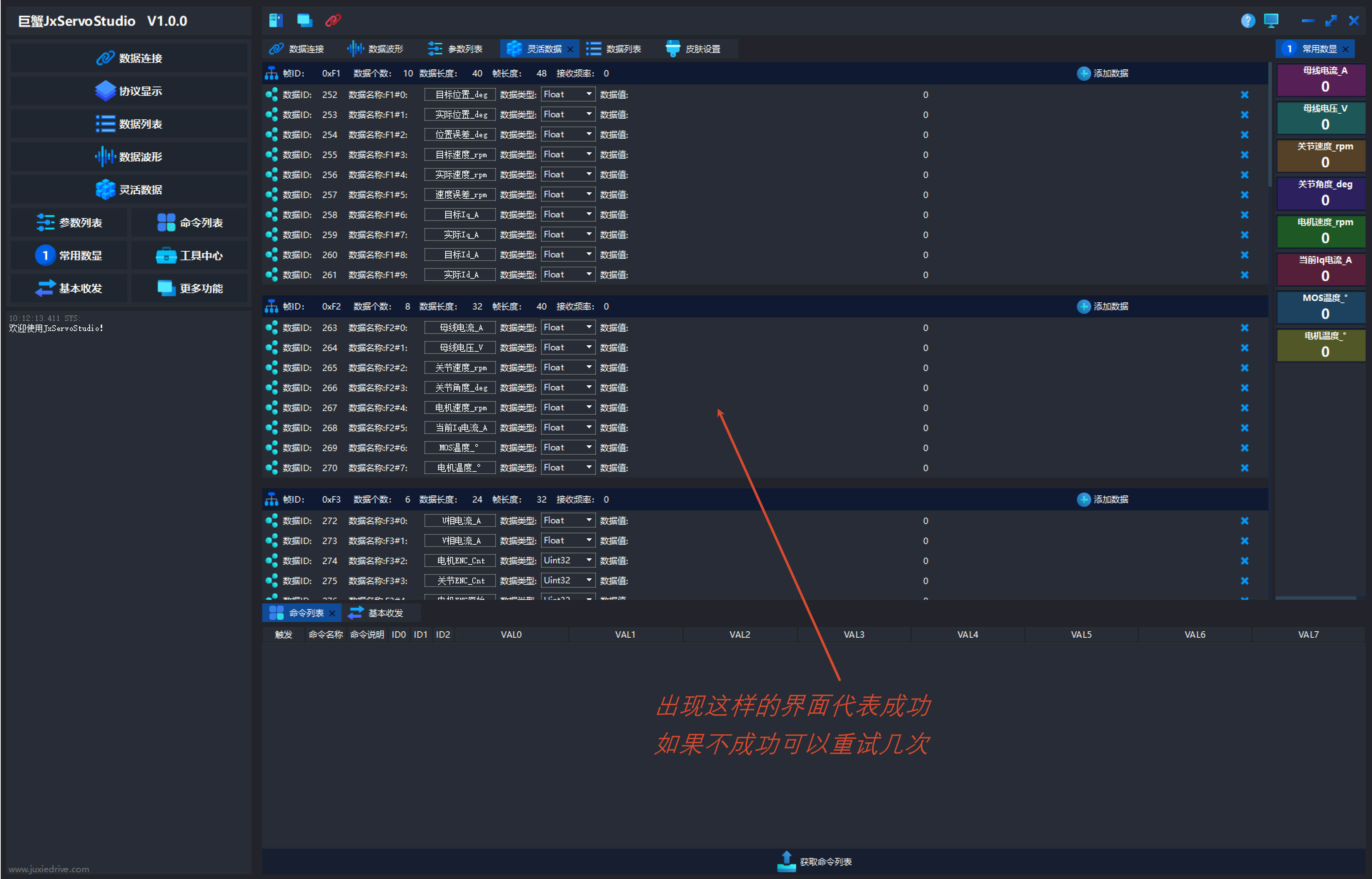The image size is (1372, 879).
Task: Open 参数列表 in the left sidebar
Action: click(69, 223)
